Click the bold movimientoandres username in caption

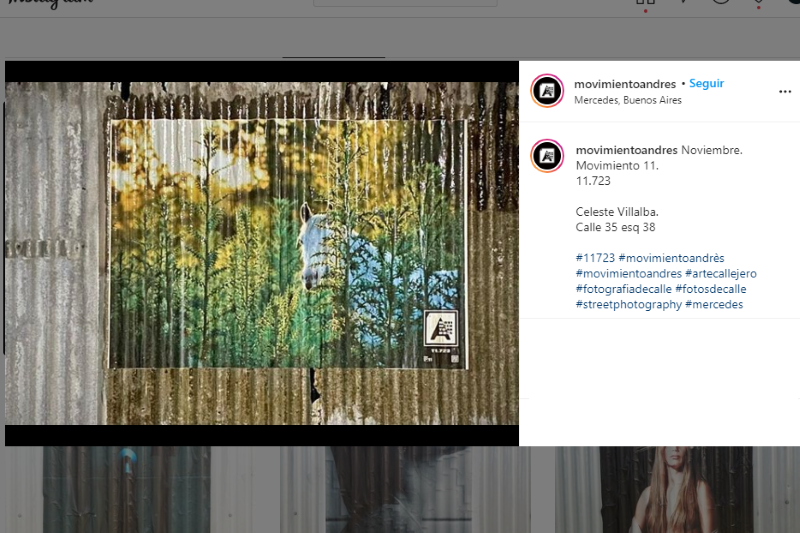[626, 150]
